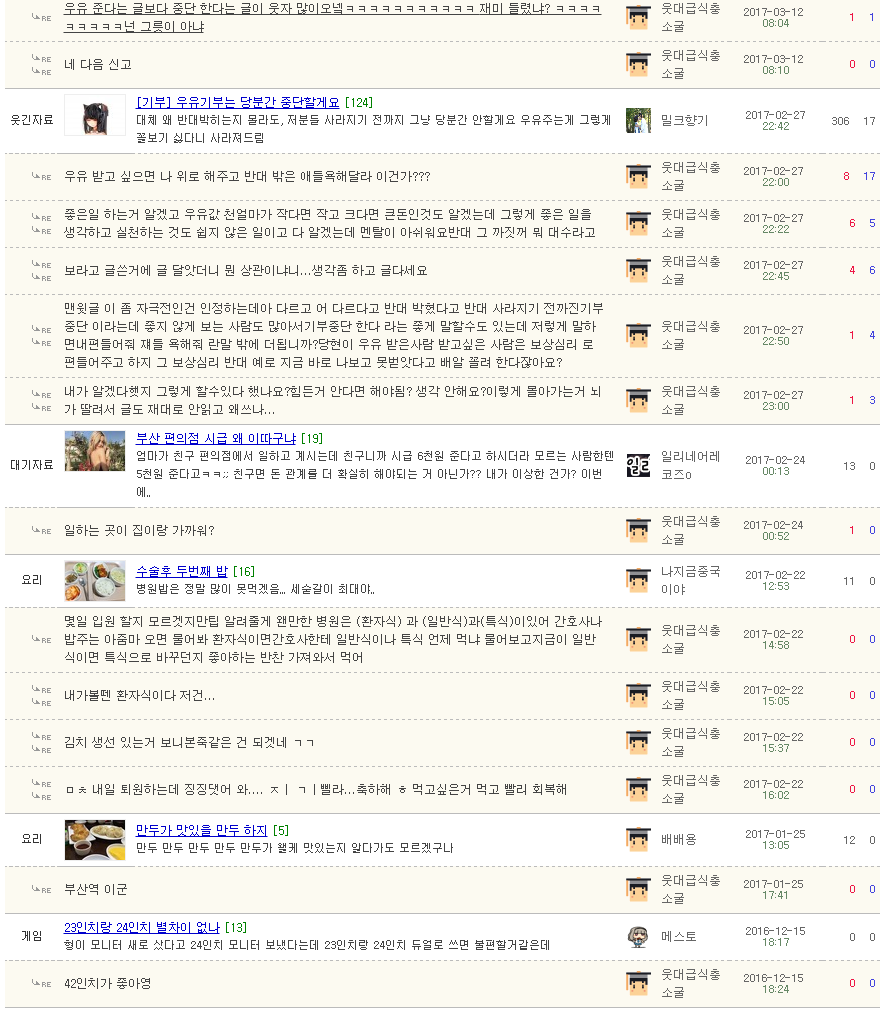Click the avatar beside the 42인치가 좋아영 comment
This screenshot has height=1013, width=886.
pyautogui.click(x=638, y=983)
